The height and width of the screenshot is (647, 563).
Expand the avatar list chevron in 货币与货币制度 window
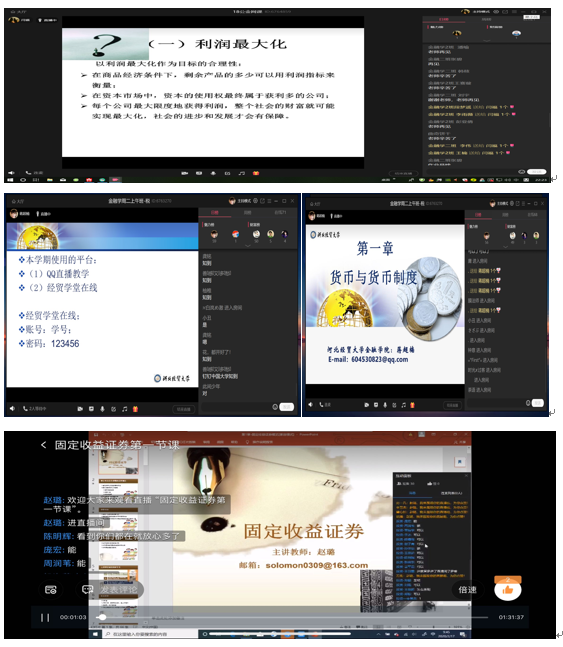tap(505, 247)
